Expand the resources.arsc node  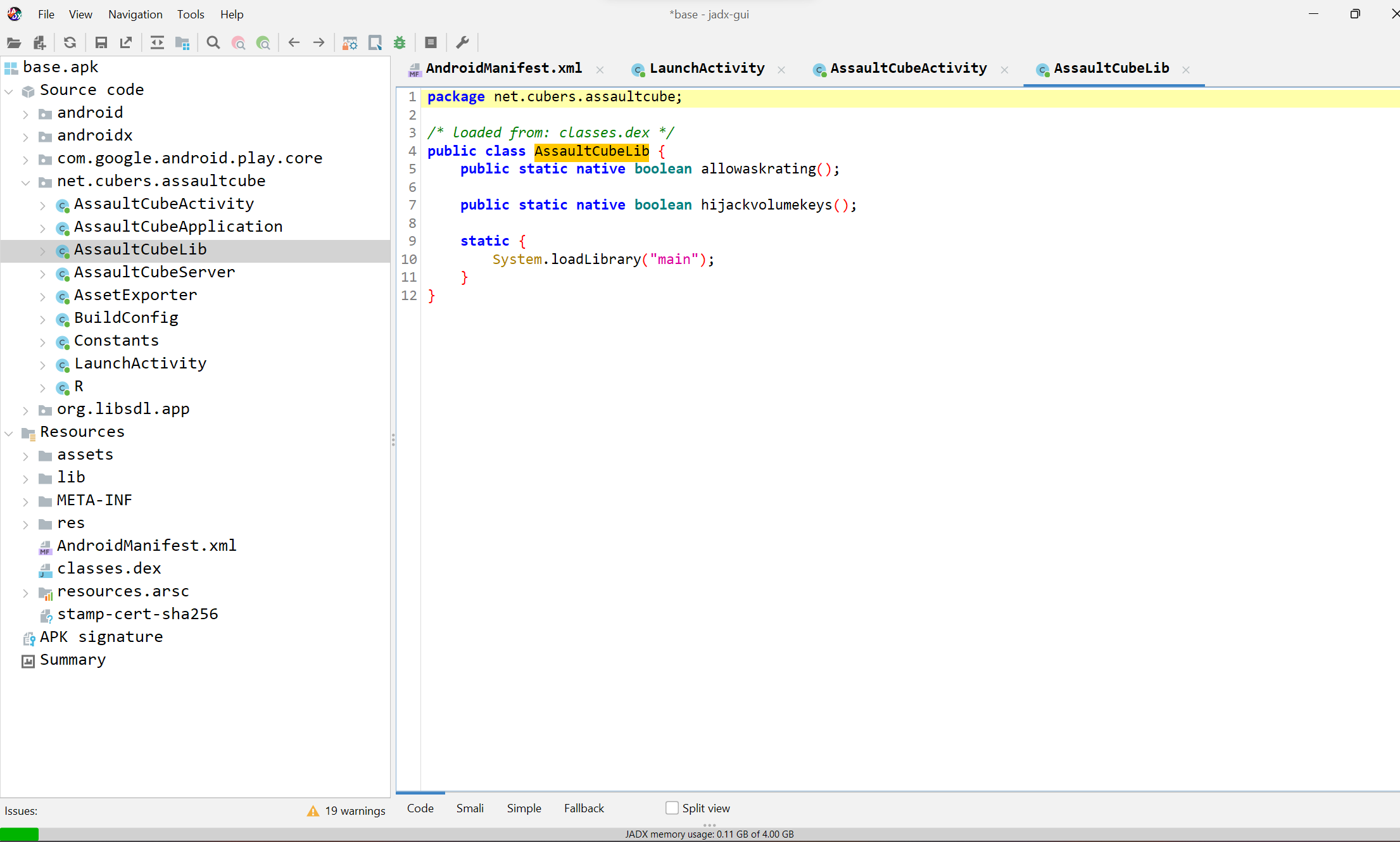tap(26, 593)
